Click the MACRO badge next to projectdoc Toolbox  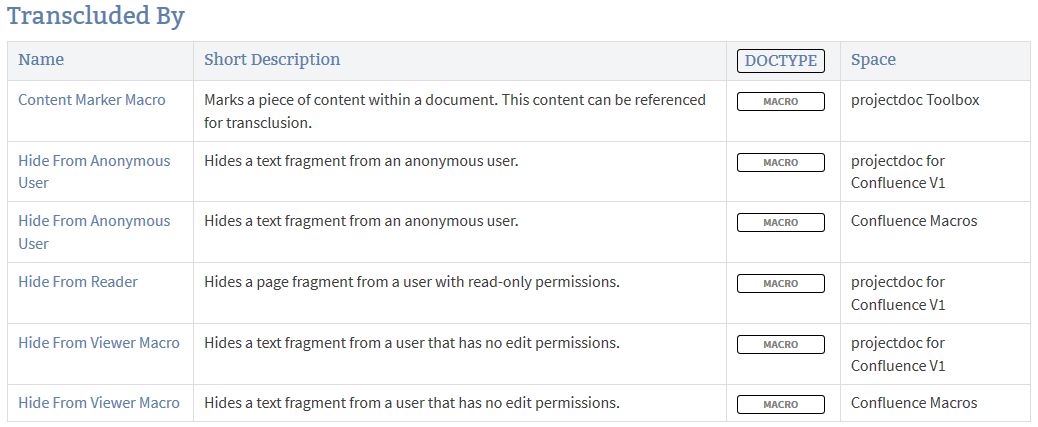781,101
